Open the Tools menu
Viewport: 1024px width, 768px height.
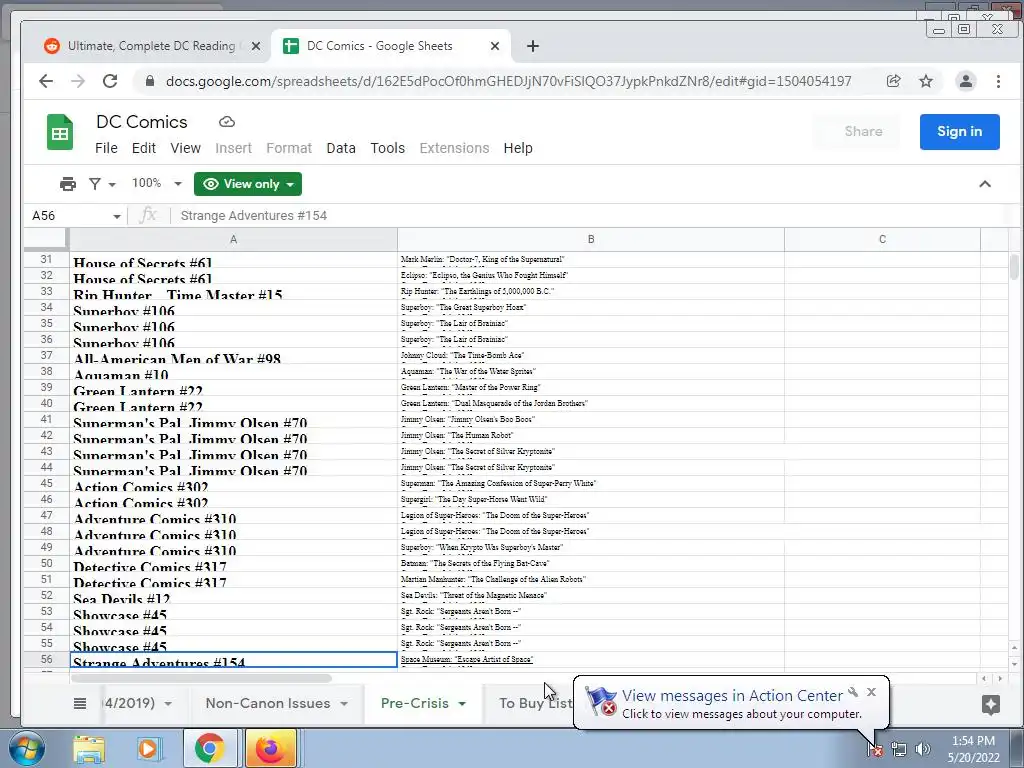pos(388,148)
